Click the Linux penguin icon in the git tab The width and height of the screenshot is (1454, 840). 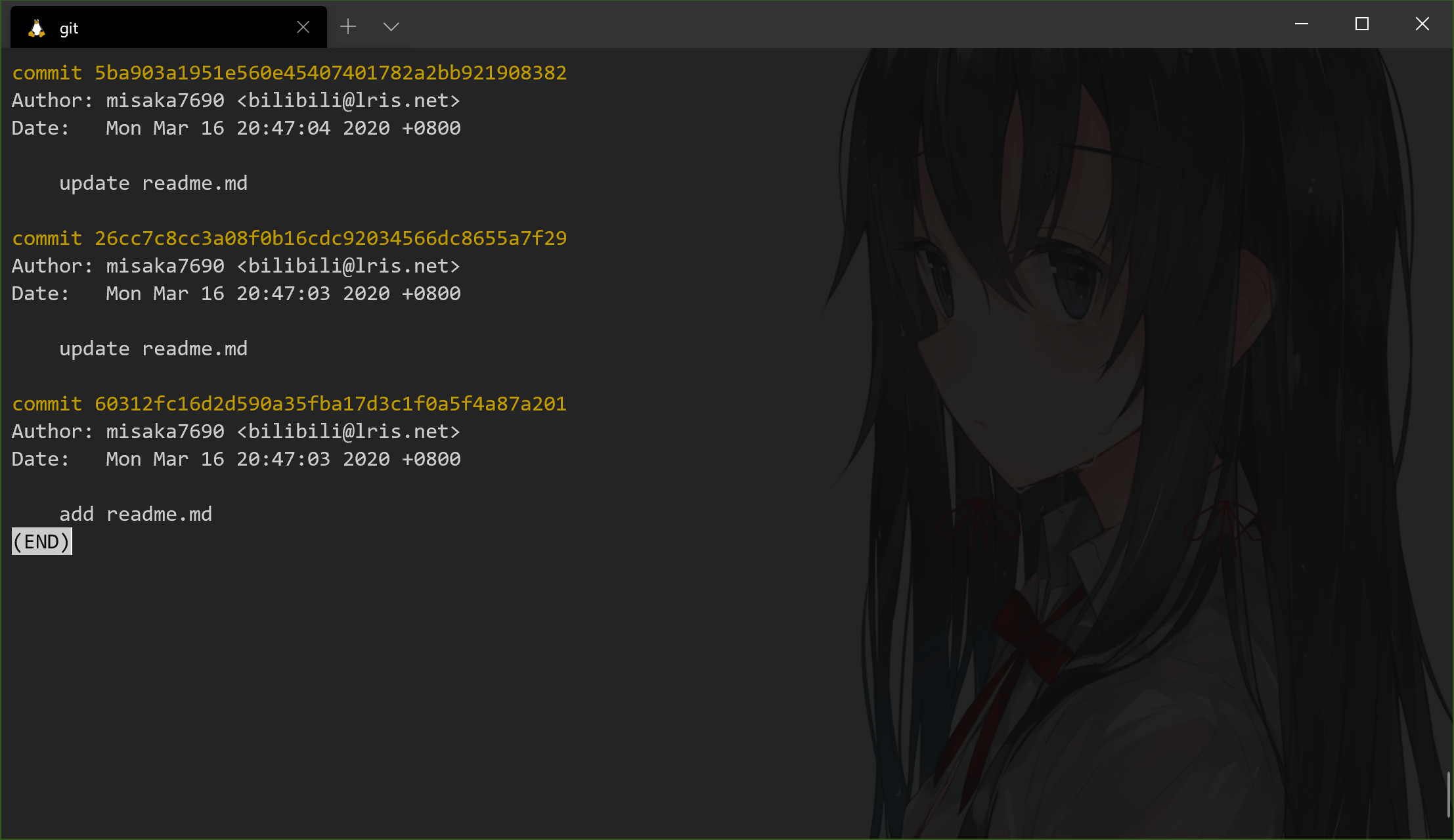pos(37,28)
